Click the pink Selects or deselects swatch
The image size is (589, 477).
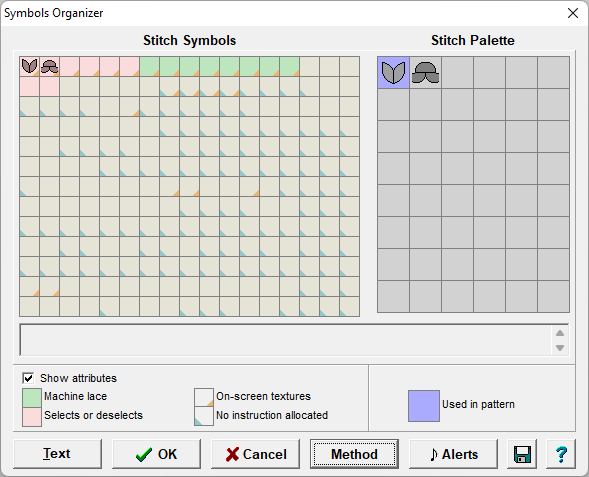32,417
